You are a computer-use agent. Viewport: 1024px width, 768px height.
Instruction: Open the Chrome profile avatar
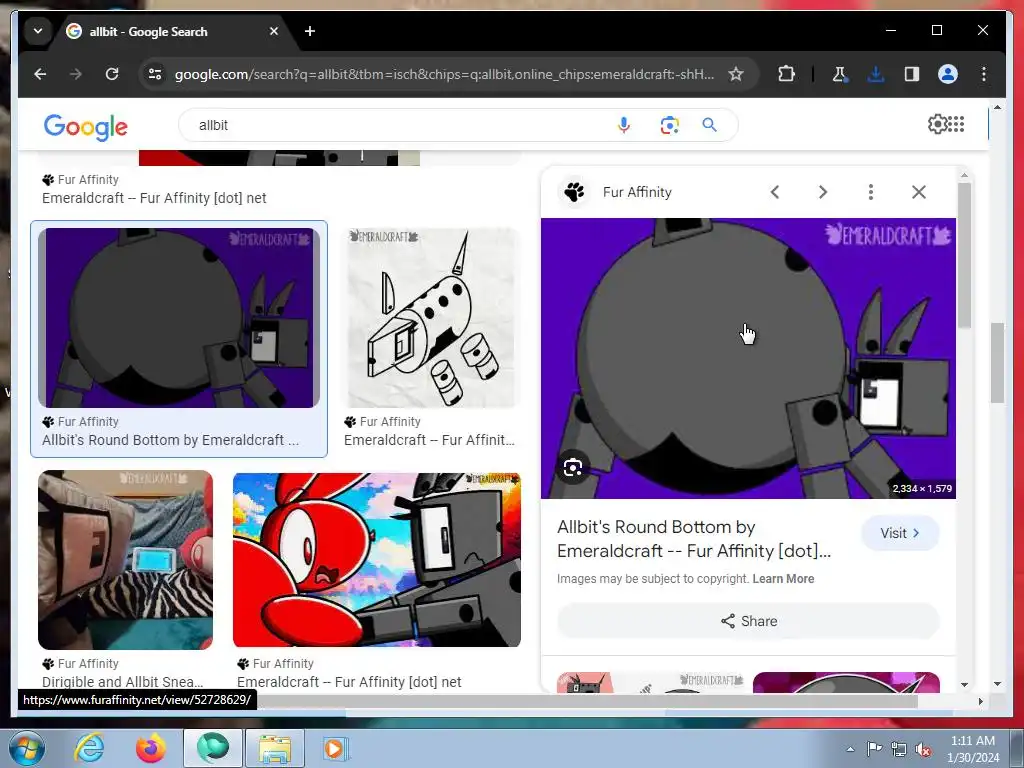point(948,74)
